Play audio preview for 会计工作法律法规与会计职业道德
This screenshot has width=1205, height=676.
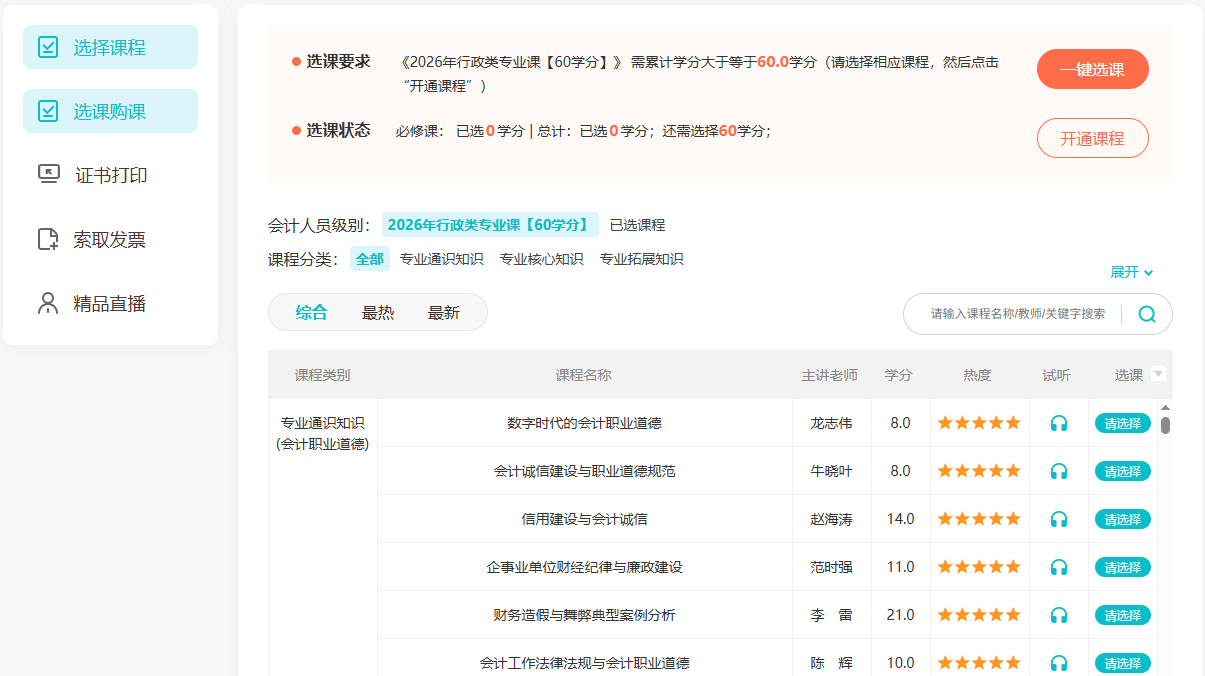tap(1059, 663)
